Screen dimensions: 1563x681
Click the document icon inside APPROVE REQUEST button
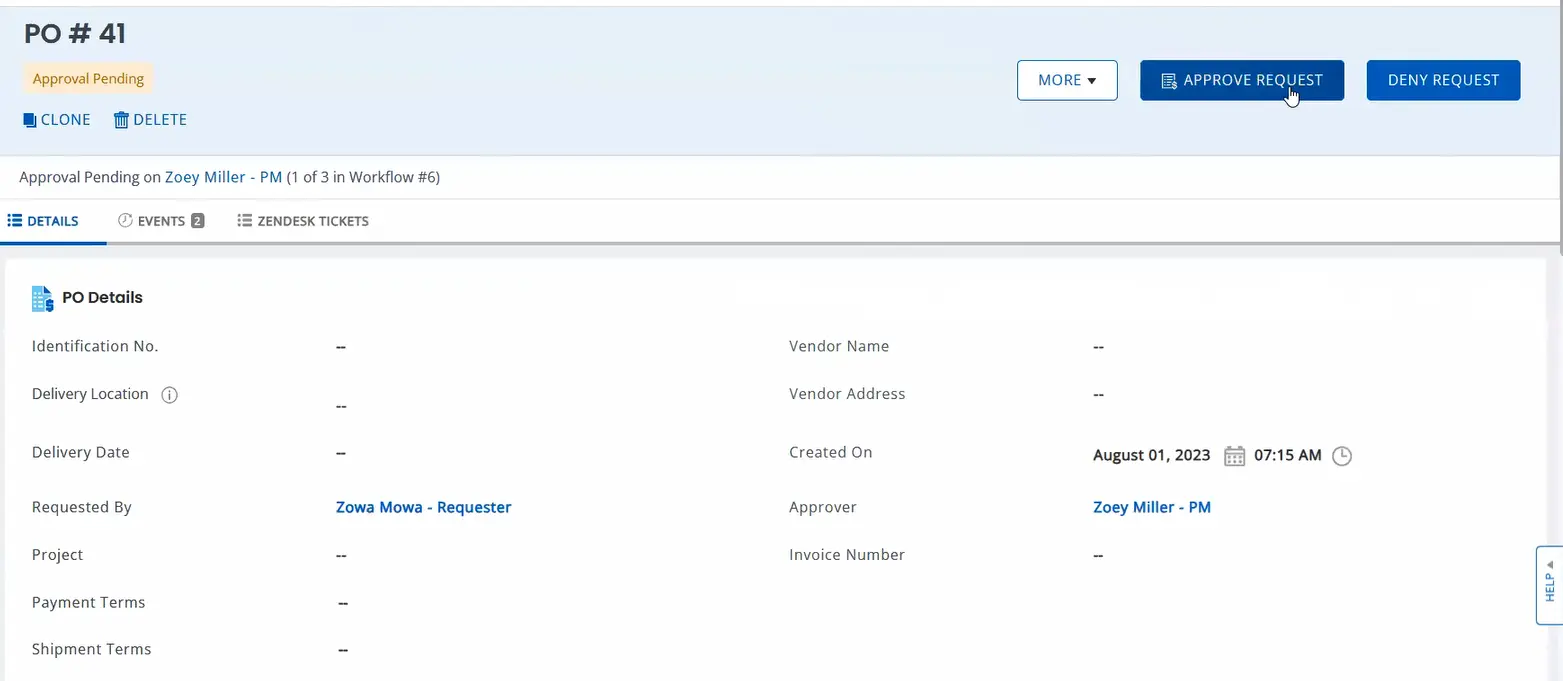[1168, 80]
